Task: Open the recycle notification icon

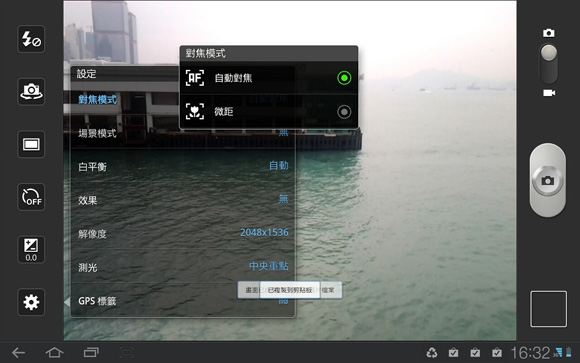Action: (x=432, y=353)
